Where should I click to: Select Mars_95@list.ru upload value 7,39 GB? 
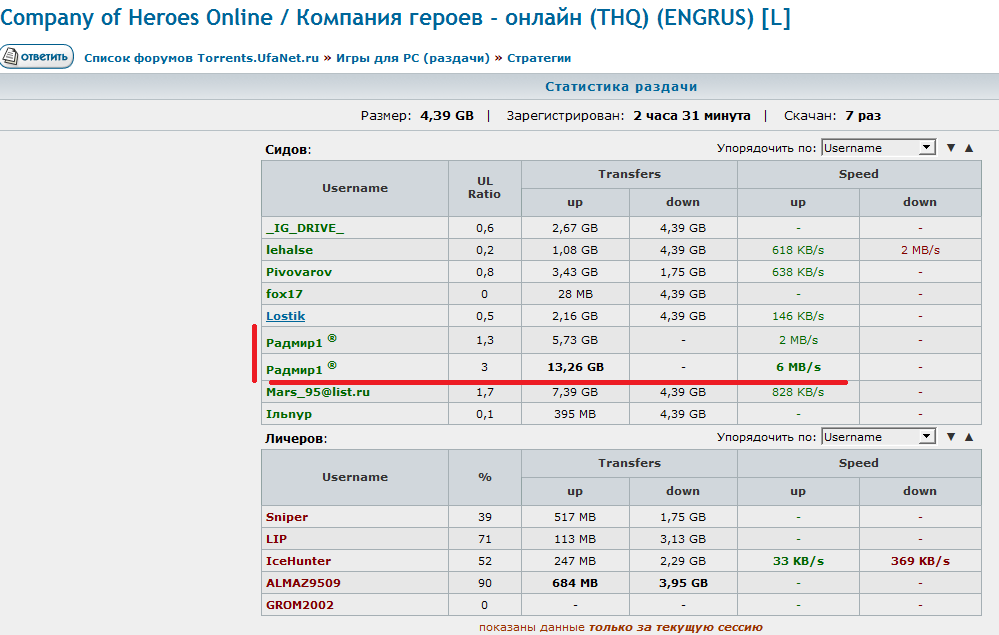[575, 392]
